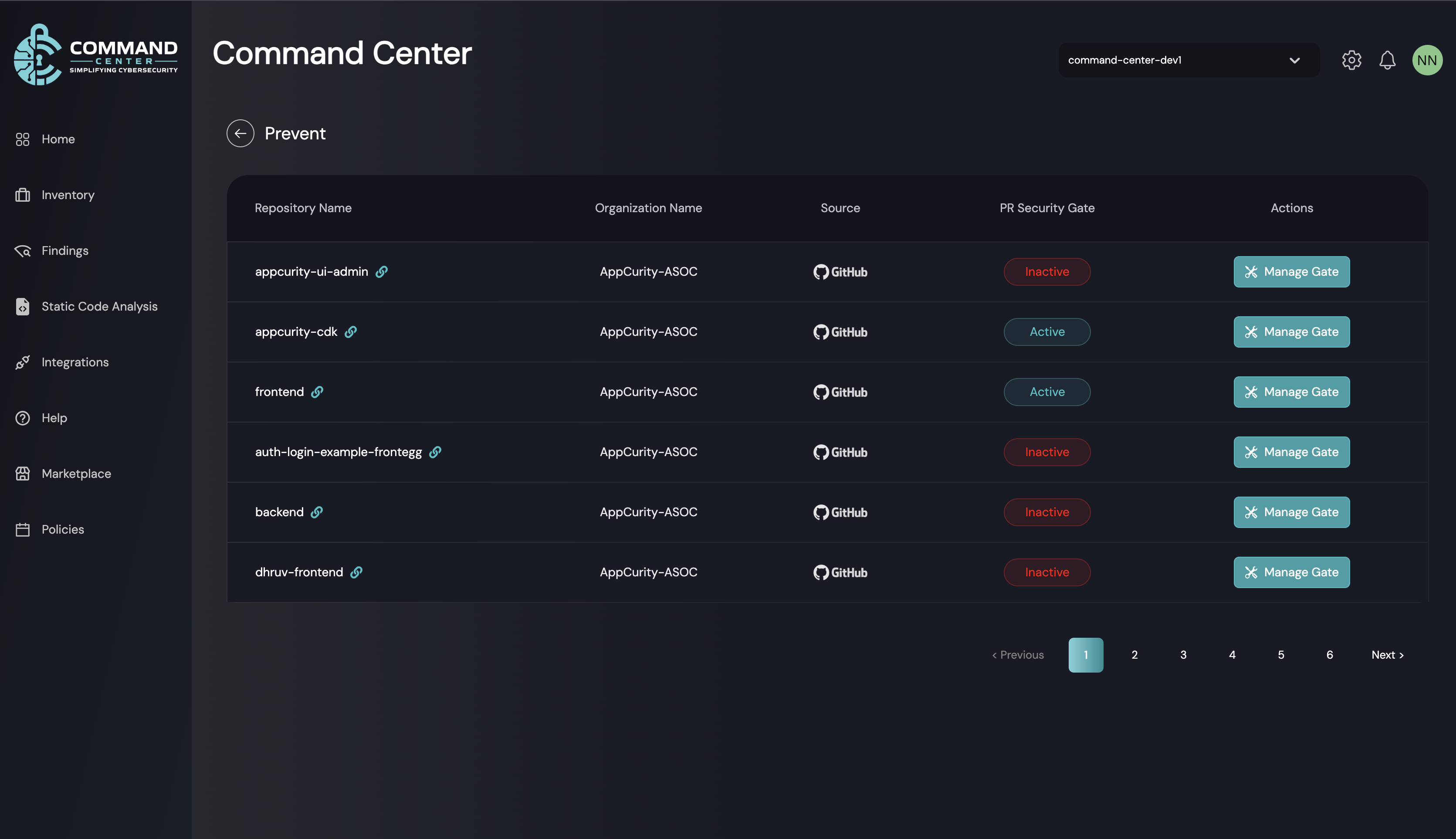Image resolution: width=1456 pixels, height=839 pixels.
Task: Click Manage Gate for frontend repository
Action: (1291, 392)
